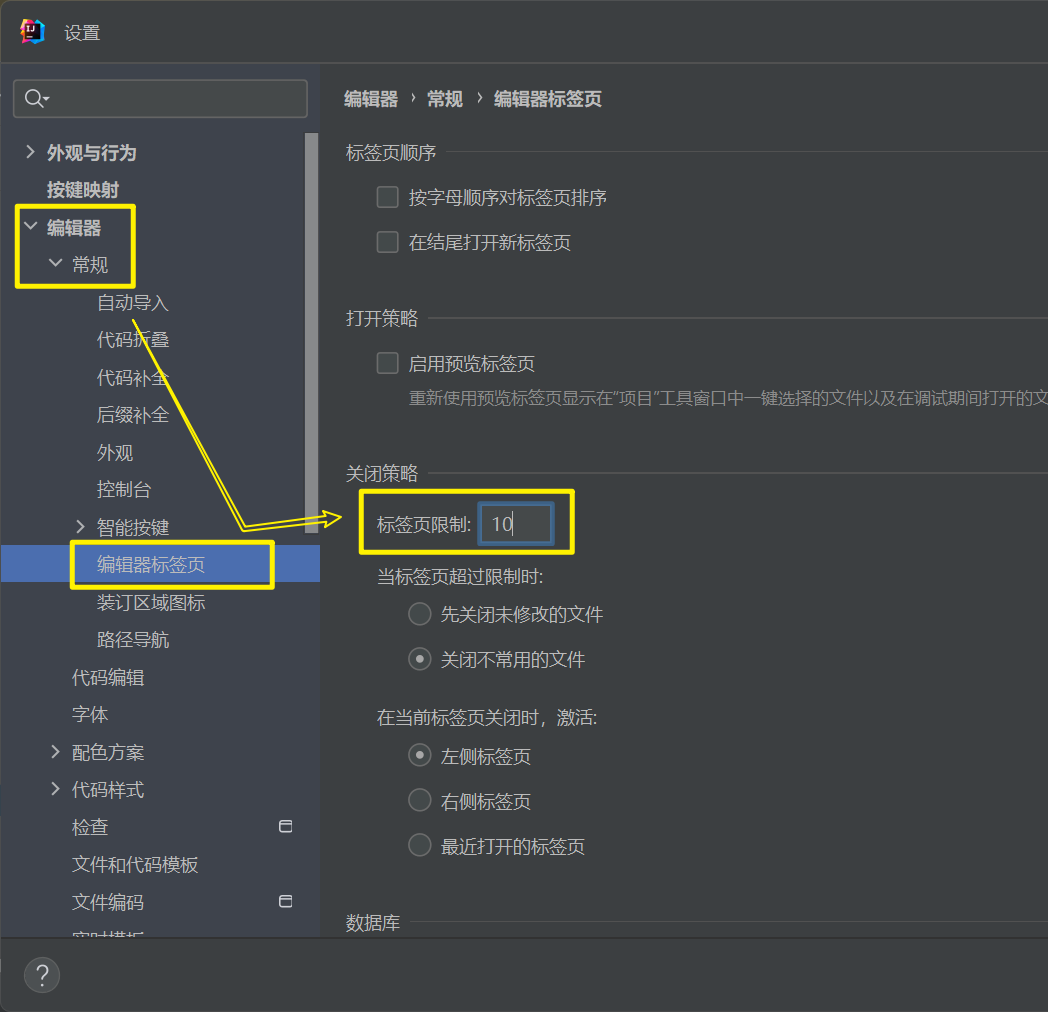Click the search magnifier icon
Viewport: 1048px width, 1012px height.
click(34, 98)
